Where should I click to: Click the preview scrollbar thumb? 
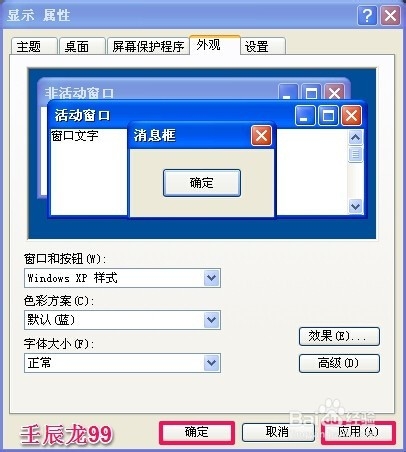(x=355, y=154)
